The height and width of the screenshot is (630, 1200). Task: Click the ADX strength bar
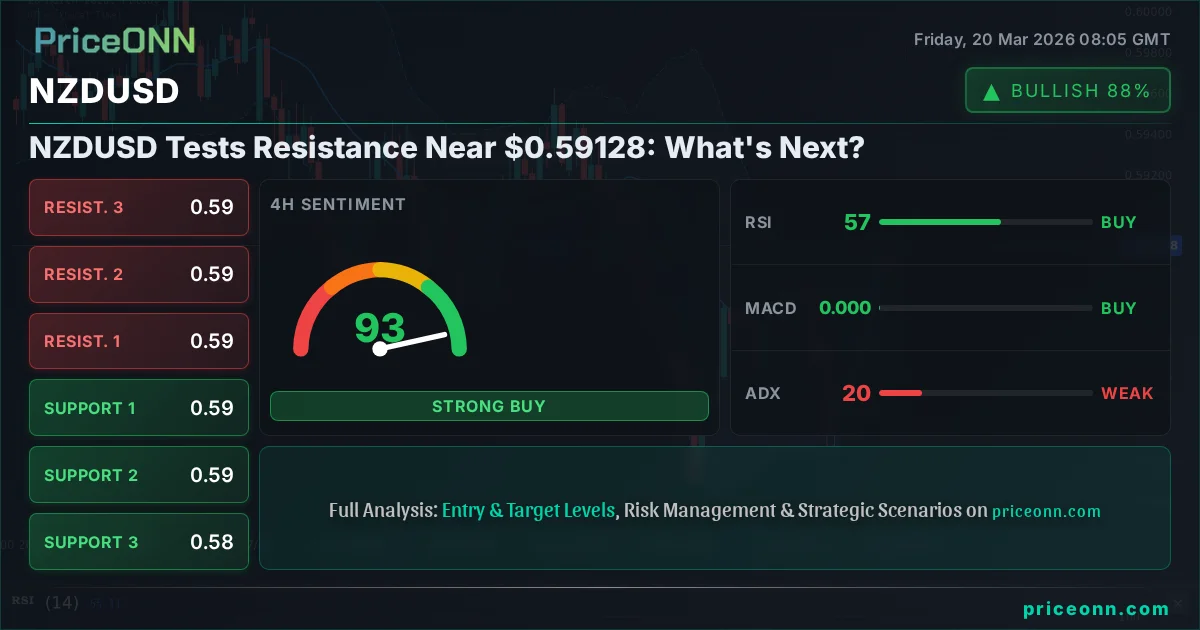point(985,393)
